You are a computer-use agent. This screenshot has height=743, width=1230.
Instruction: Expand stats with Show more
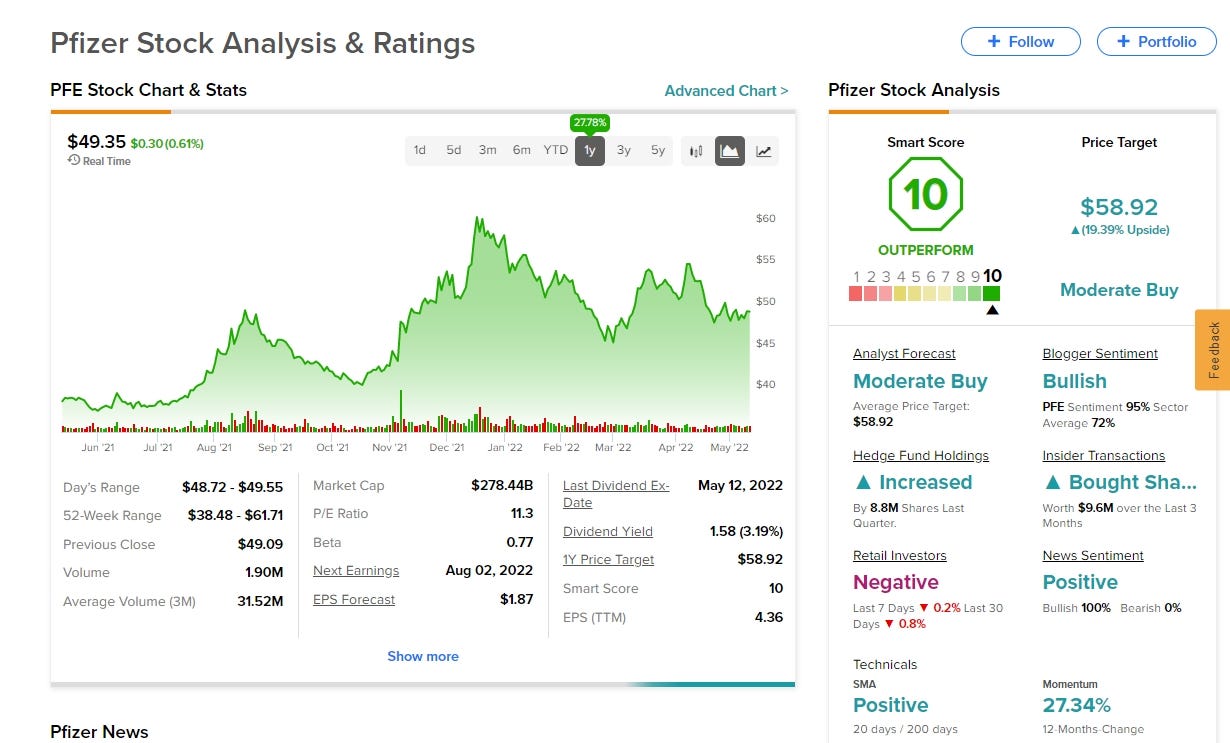[x=423, y=656]
